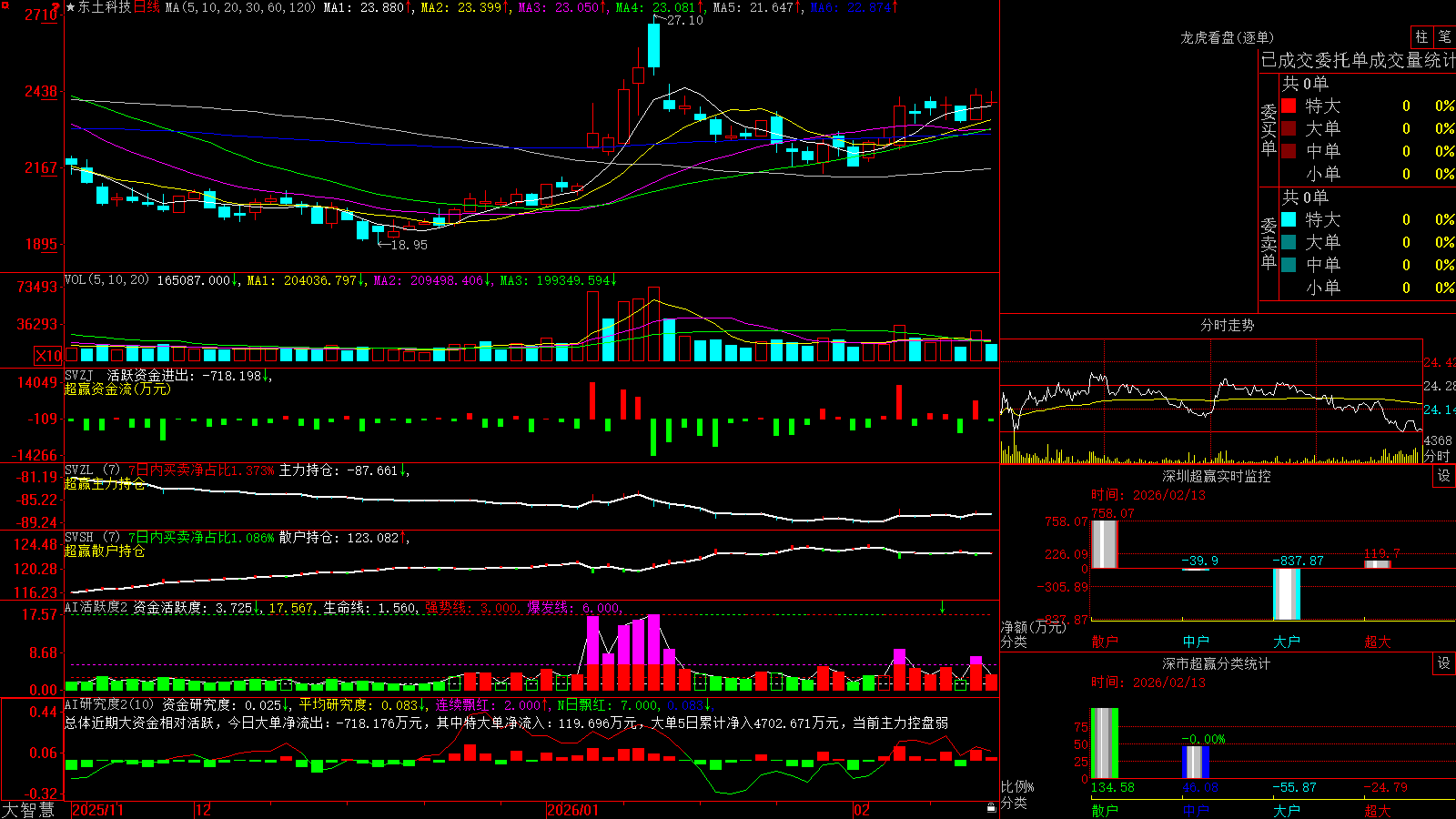Click the 散户持仓: 123.082 value
Image resolution: width=1456 pixels, height=819 pixels.
click(x=339, y=538)
